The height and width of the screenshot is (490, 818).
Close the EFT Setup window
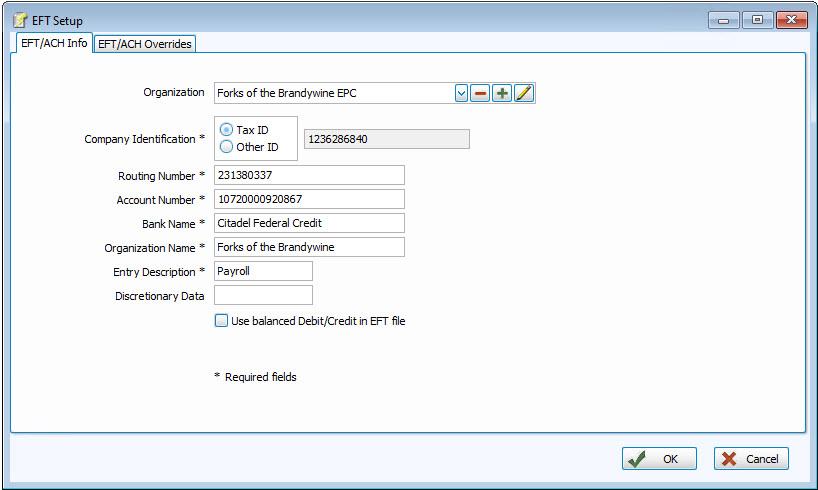point(791,20)
